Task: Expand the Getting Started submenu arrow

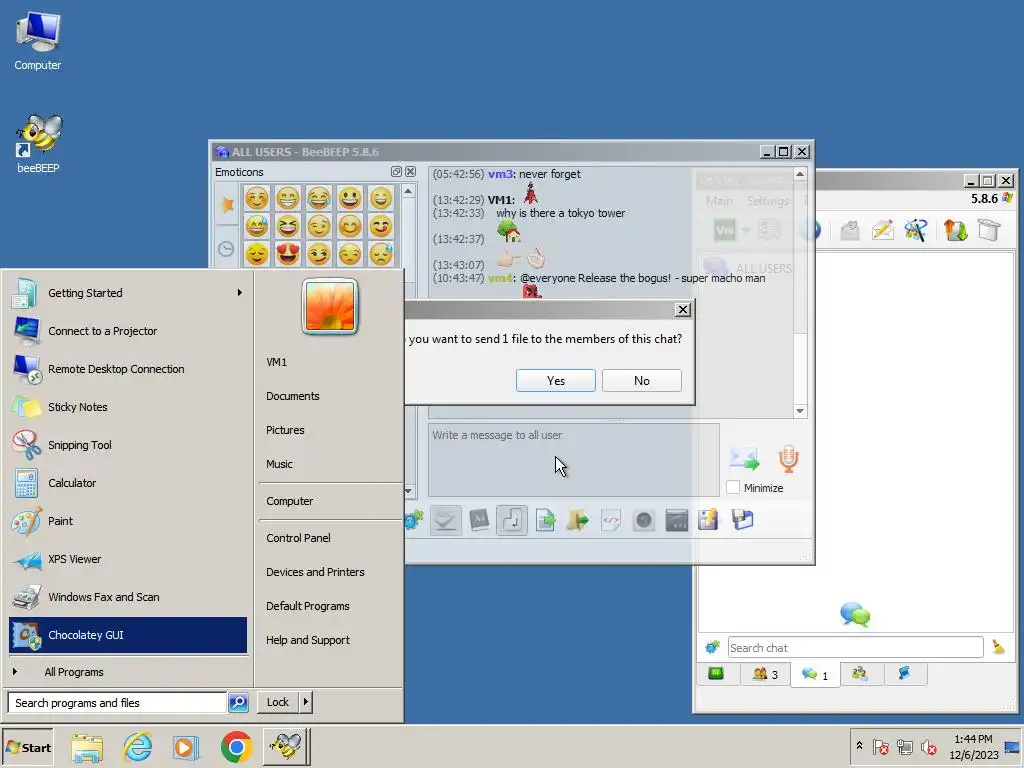Action: 240,293
